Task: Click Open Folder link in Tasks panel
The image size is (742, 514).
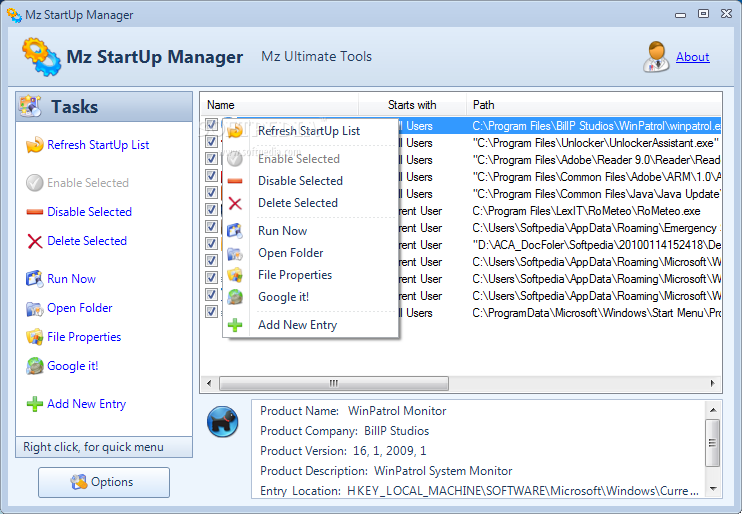Action: 80,308
